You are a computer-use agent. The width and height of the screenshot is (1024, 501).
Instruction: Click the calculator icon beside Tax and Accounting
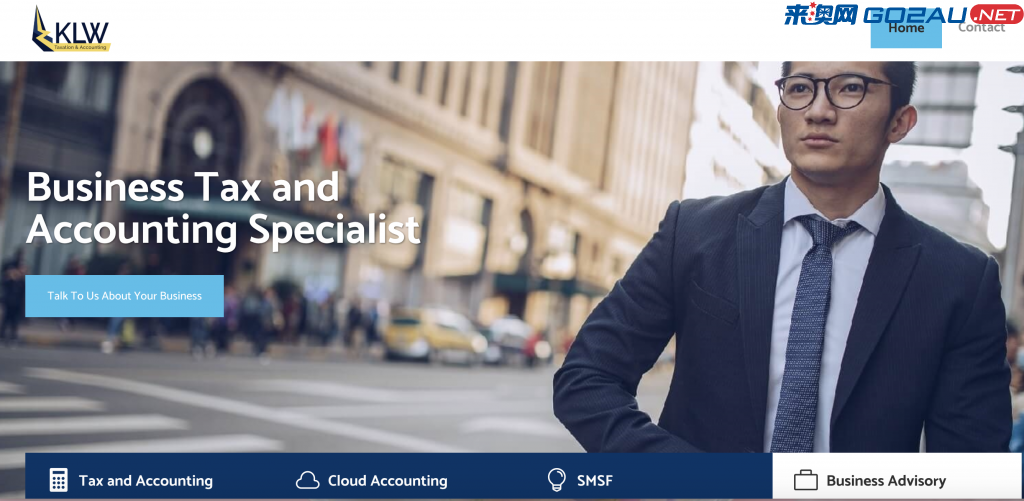click(59, 480)
